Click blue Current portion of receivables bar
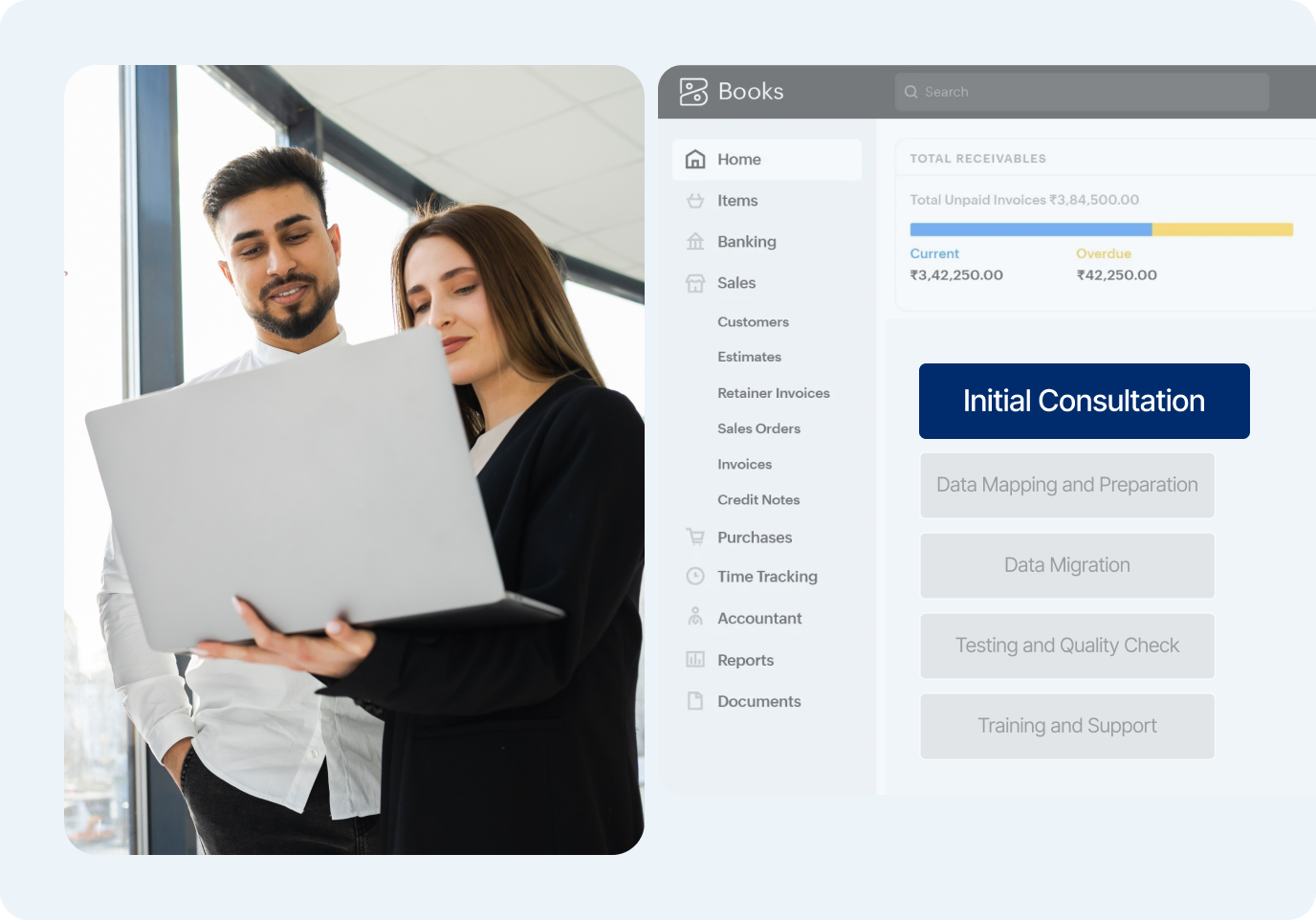Screen dimensions: 1316x920 tap(1031, 230)
